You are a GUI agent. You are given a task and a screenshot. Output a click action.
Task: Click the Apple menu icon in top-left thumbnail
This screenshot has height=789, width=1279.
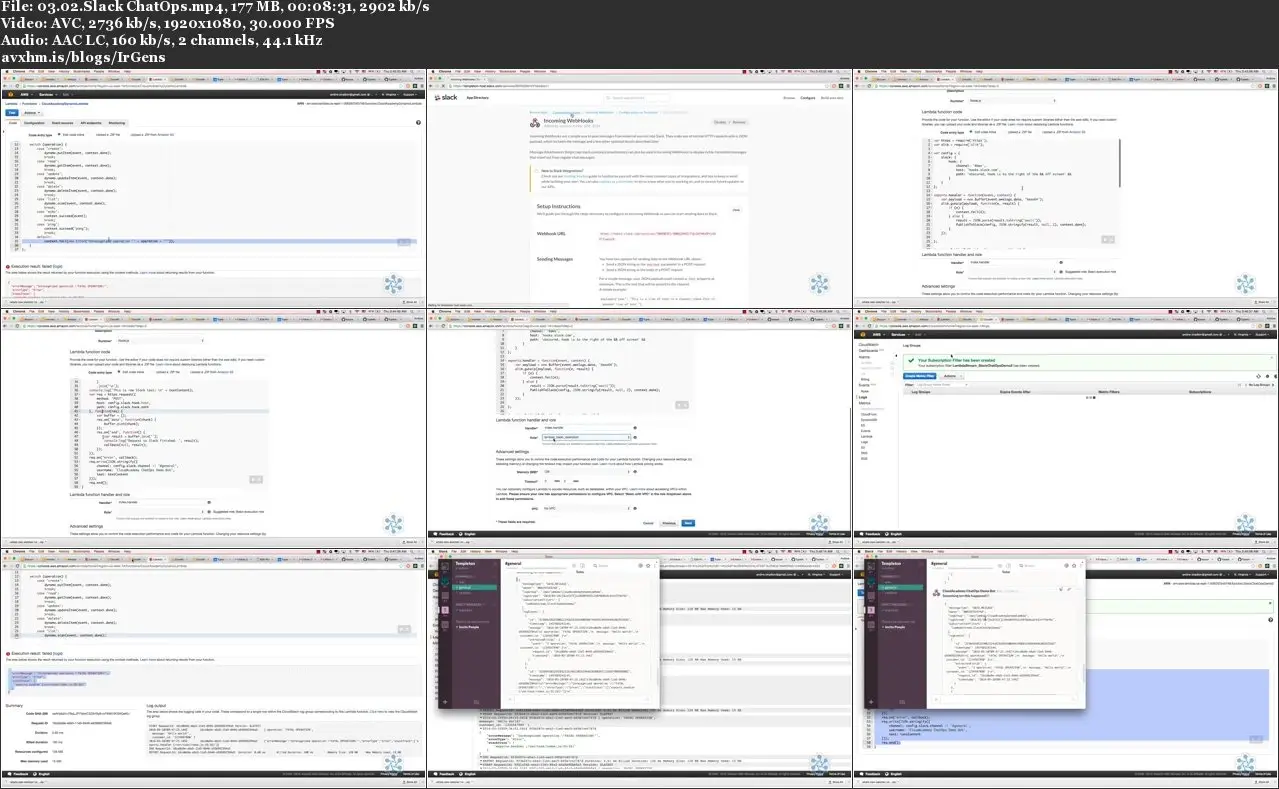pyautogui.click(x=7, y=71)
